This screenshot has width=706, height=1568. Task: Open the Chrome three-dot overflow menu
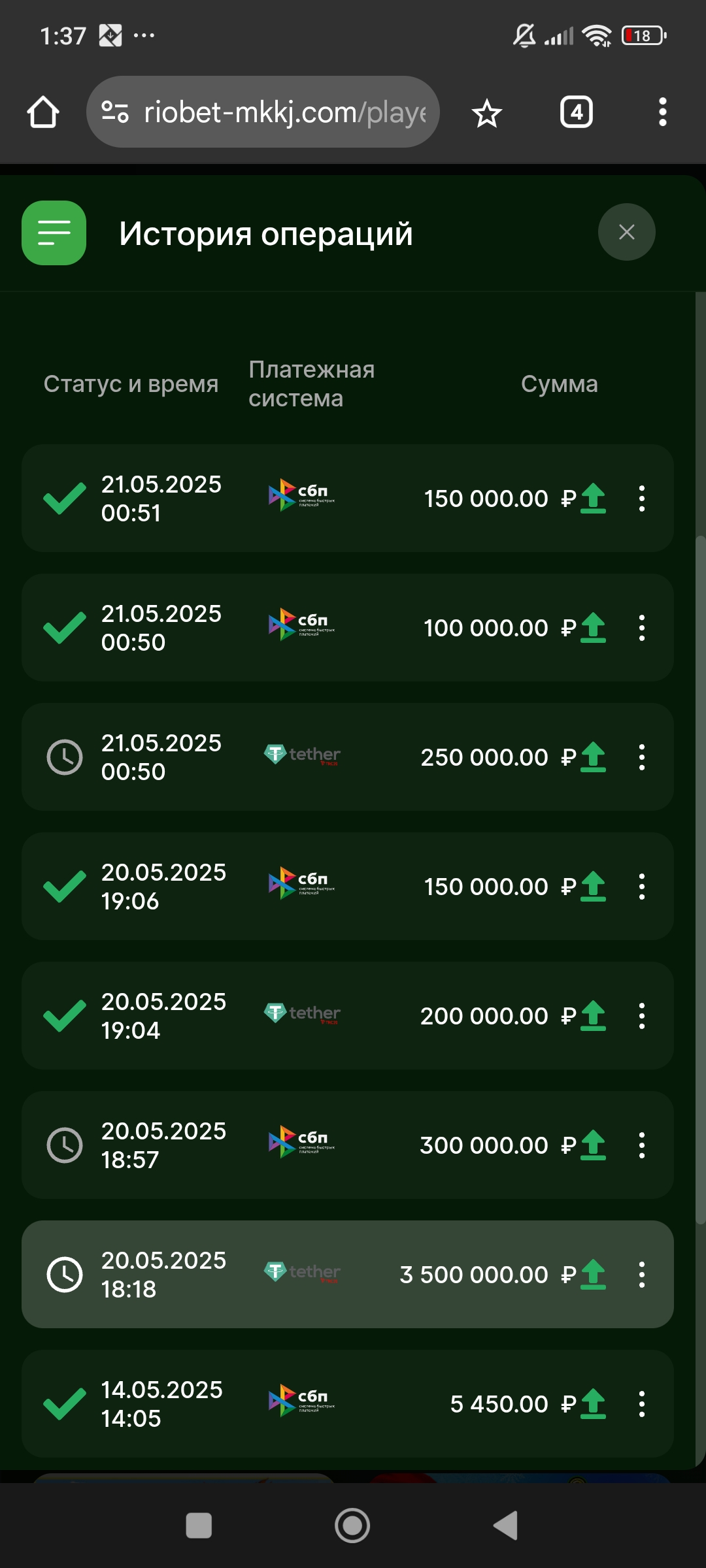[x=662, y=112]
